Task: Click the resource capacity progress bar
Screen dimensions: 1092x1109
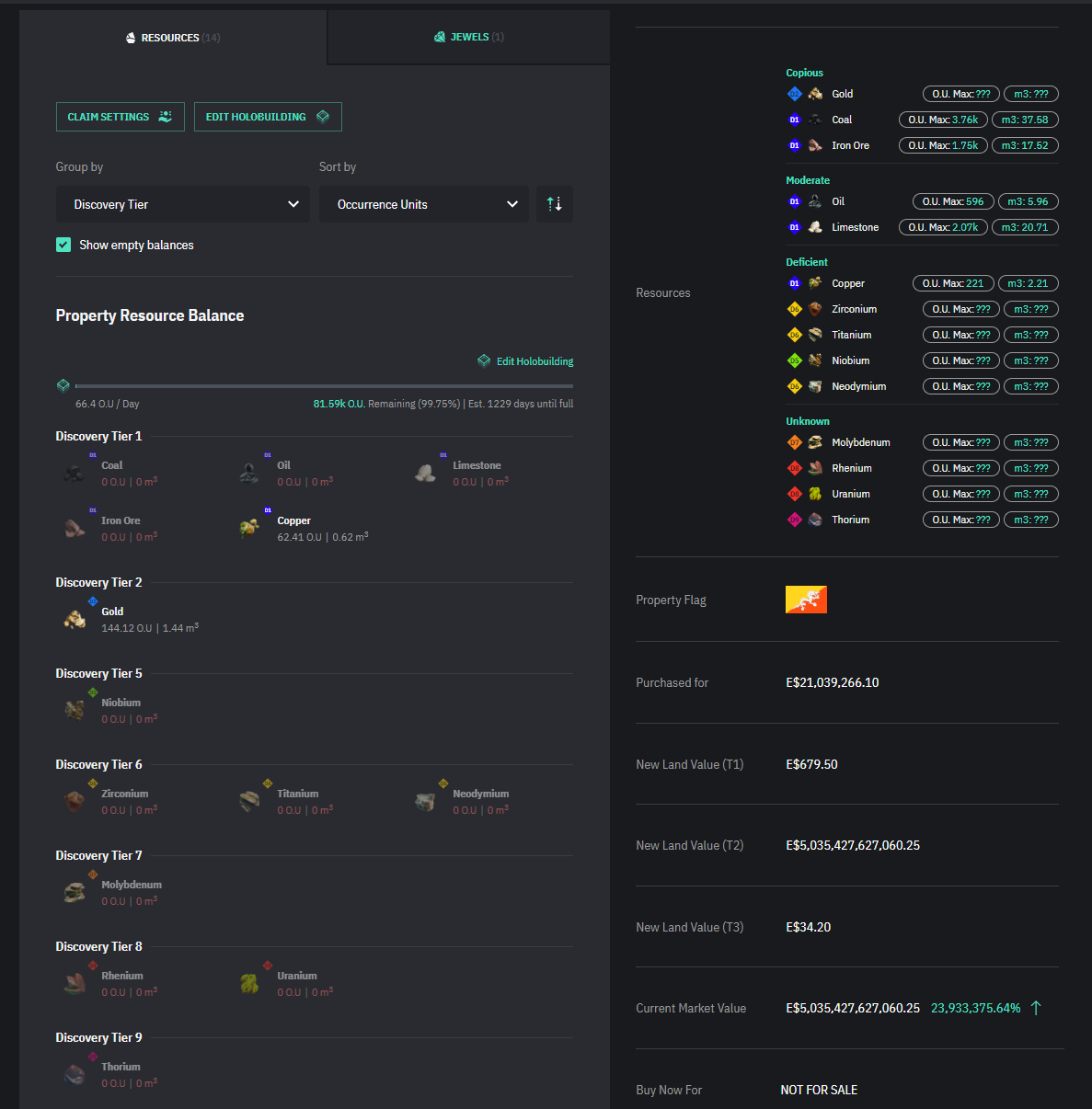Action: [324, 386]
